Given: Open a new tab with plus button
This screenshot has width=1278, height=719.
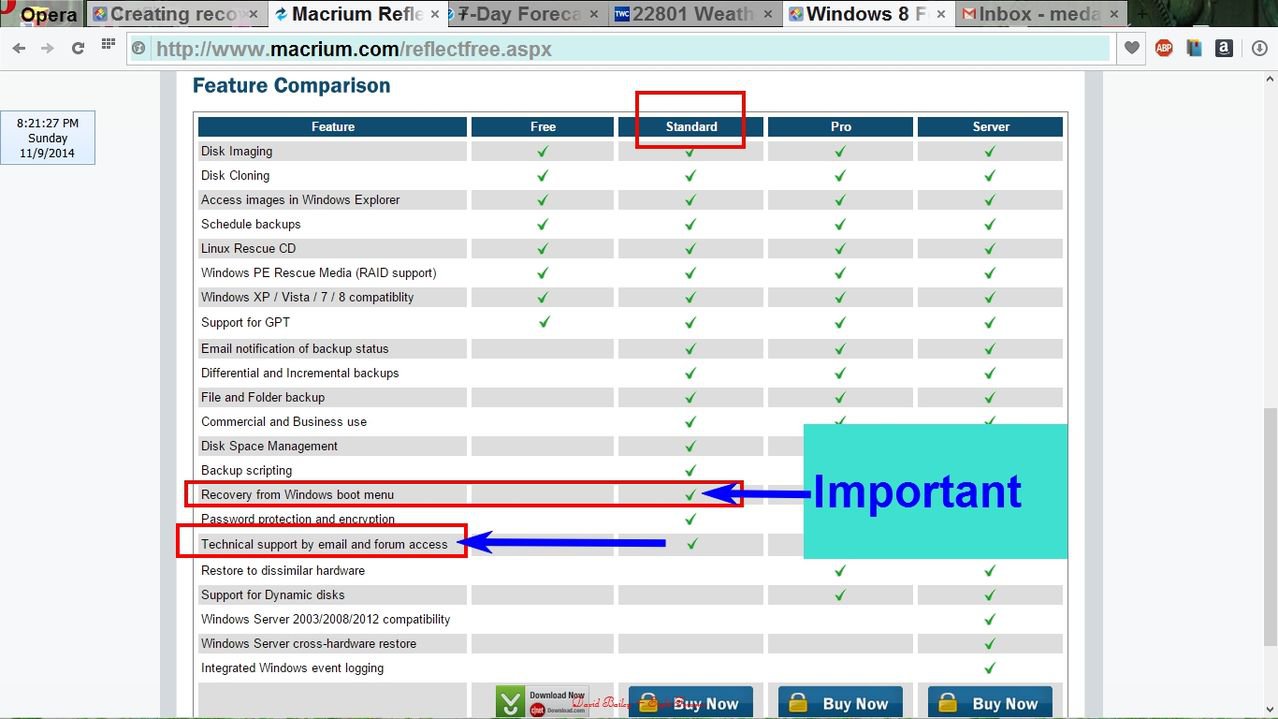Looking at the screenshot, I should pos(1140,14).
